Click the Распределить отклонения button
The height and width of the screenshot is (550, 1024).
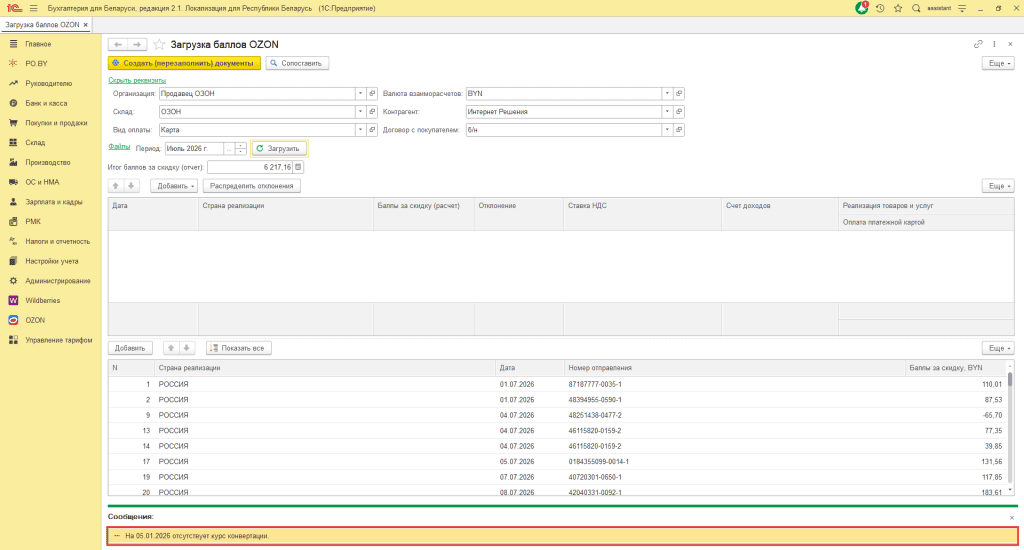pyautogui.click(x=251, y=186)
